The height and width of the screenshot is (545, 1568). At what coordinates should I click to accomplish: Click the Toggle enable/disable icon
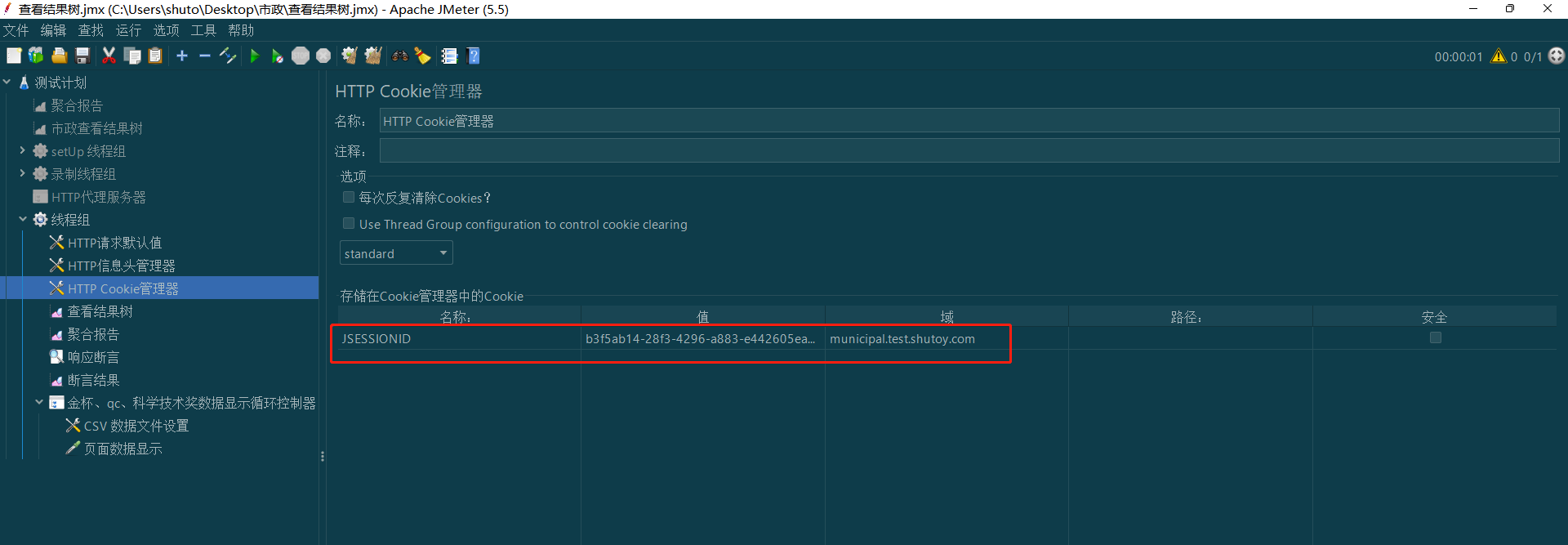click(228, 56)
